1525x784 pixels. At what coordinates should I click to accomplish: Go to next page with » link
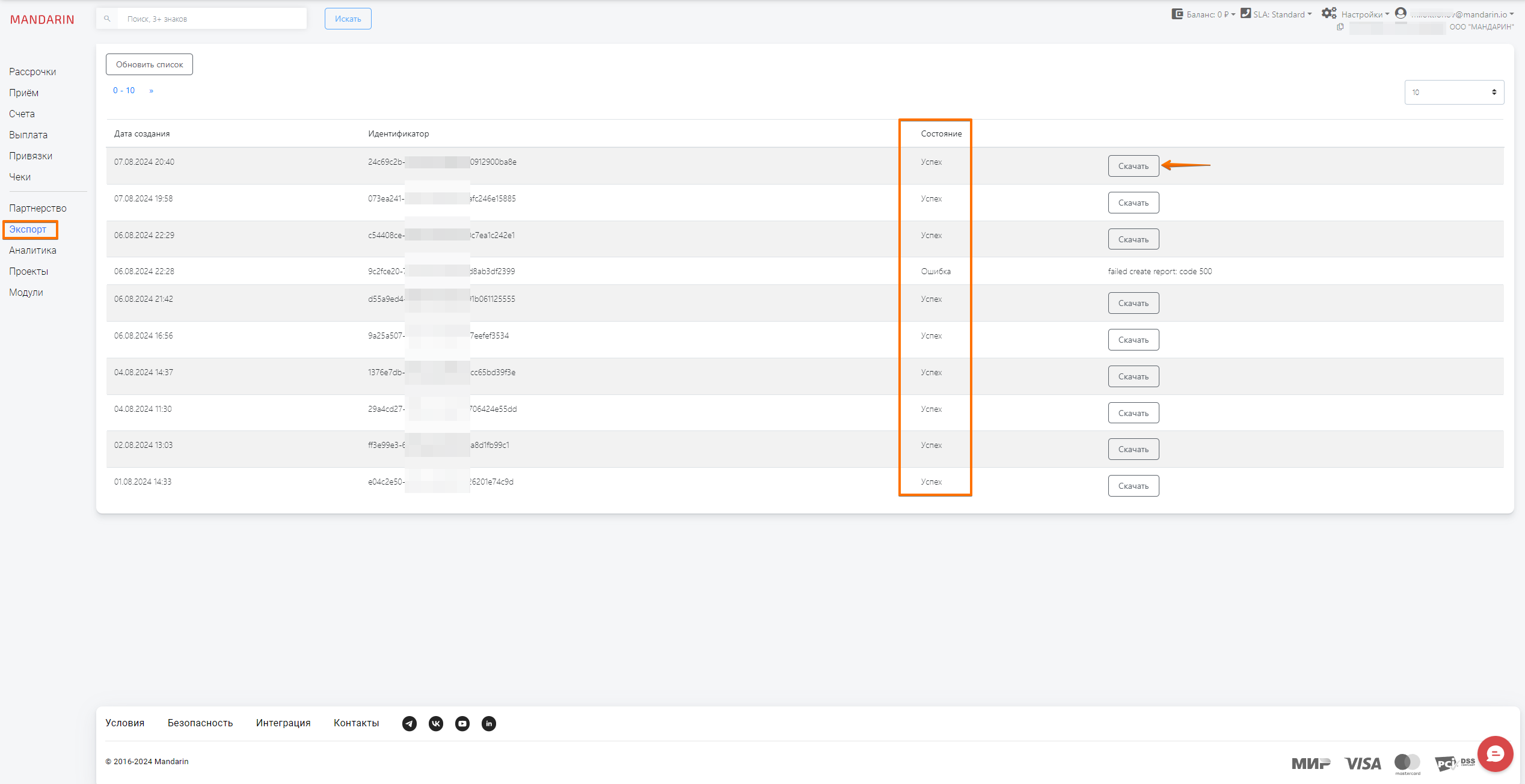coord(151,91)
